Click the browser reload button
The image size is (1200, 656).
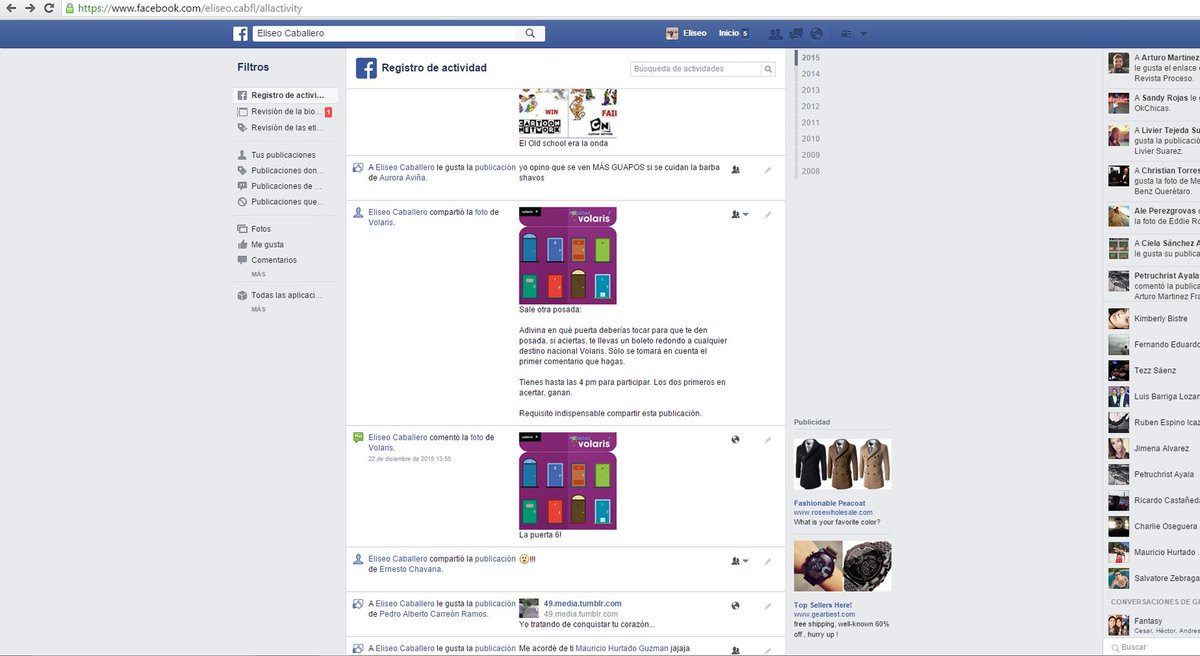click(x=49, y=8)
